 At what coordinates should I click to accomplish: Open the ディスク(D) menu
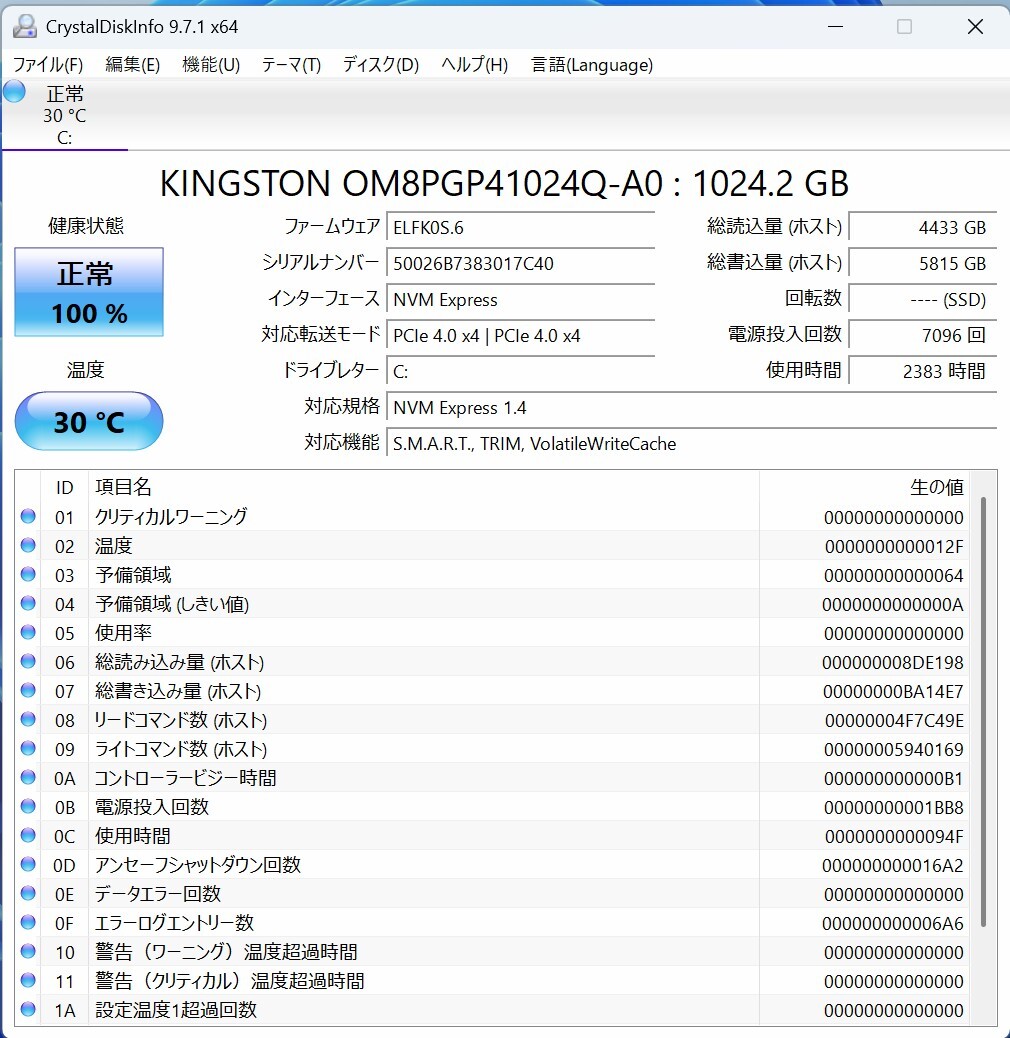380,65
